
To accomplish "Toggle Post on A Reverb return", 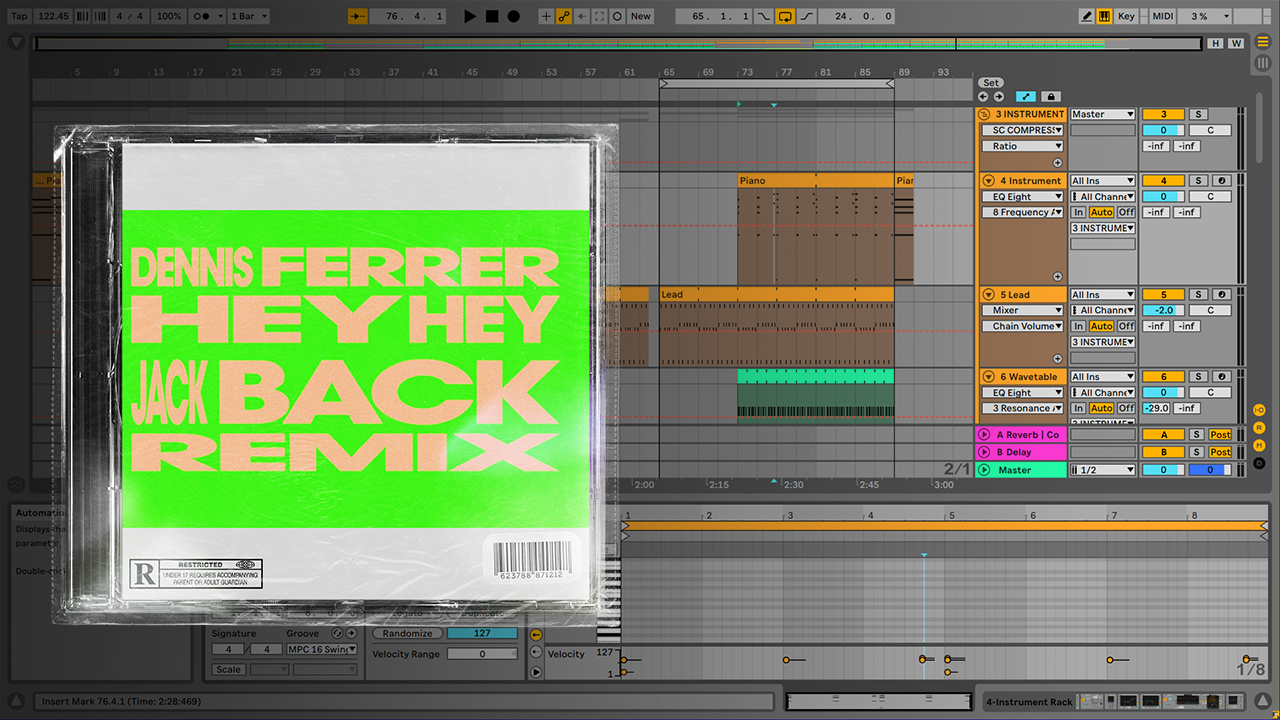I will (x=1220, y=435).
